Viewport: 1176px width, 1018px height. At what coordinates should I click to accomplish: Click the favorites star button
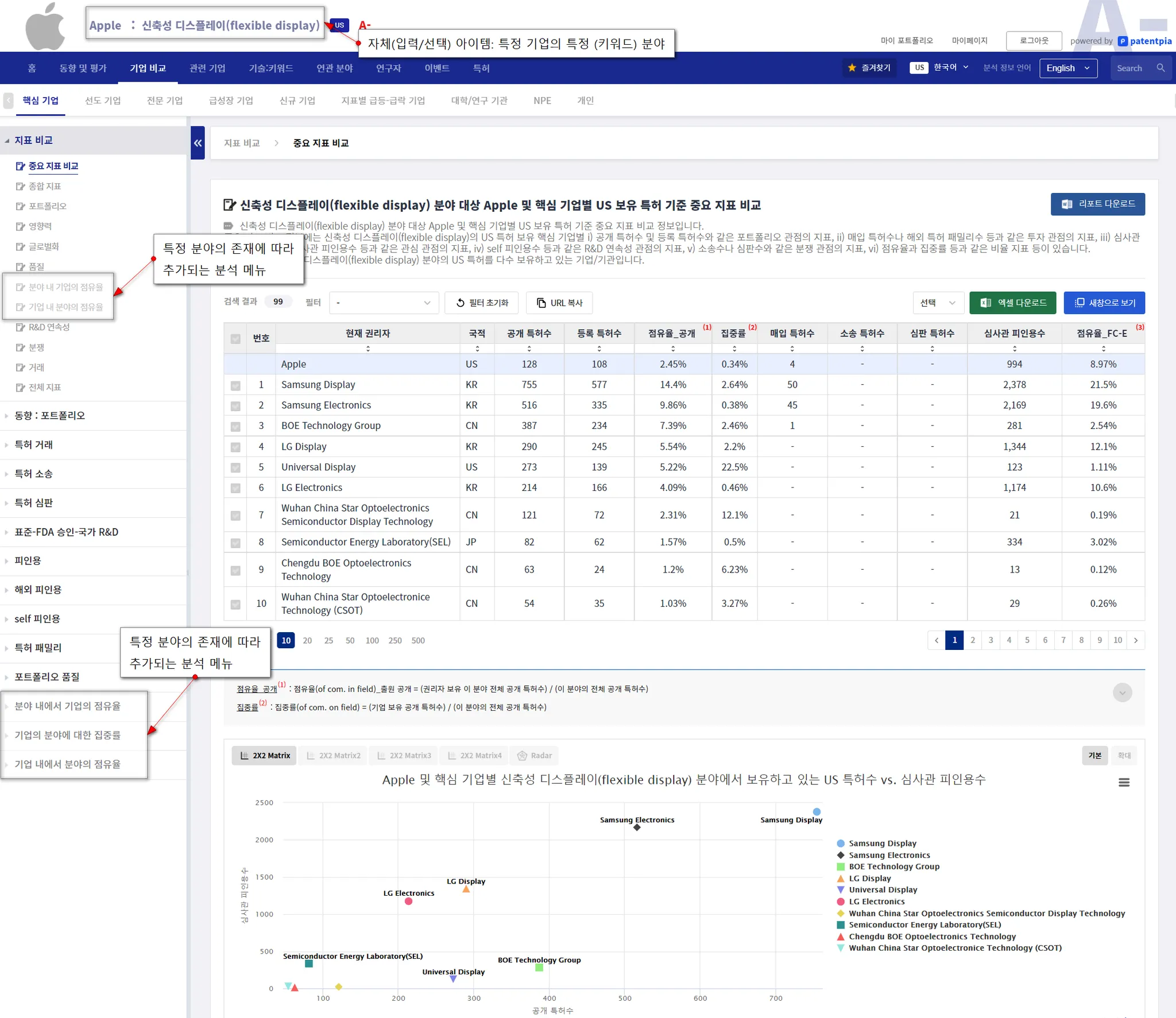(869, 68)
